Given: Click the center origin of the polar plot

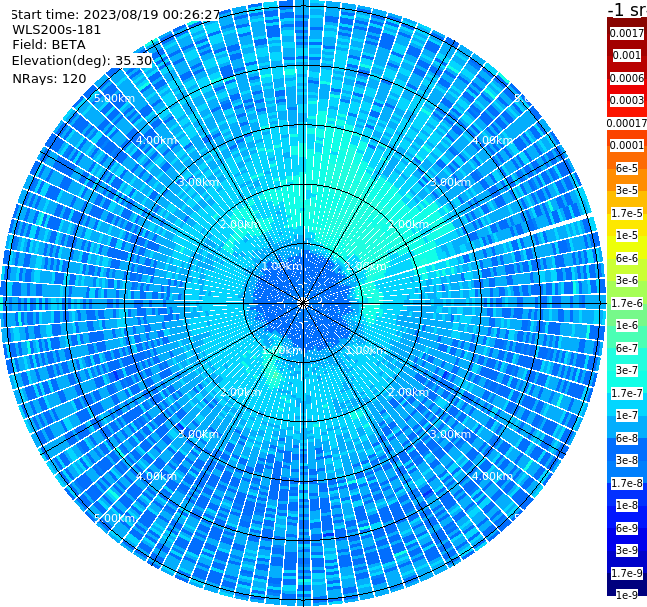Looking at the screenshot, I should tap(303, 303).
